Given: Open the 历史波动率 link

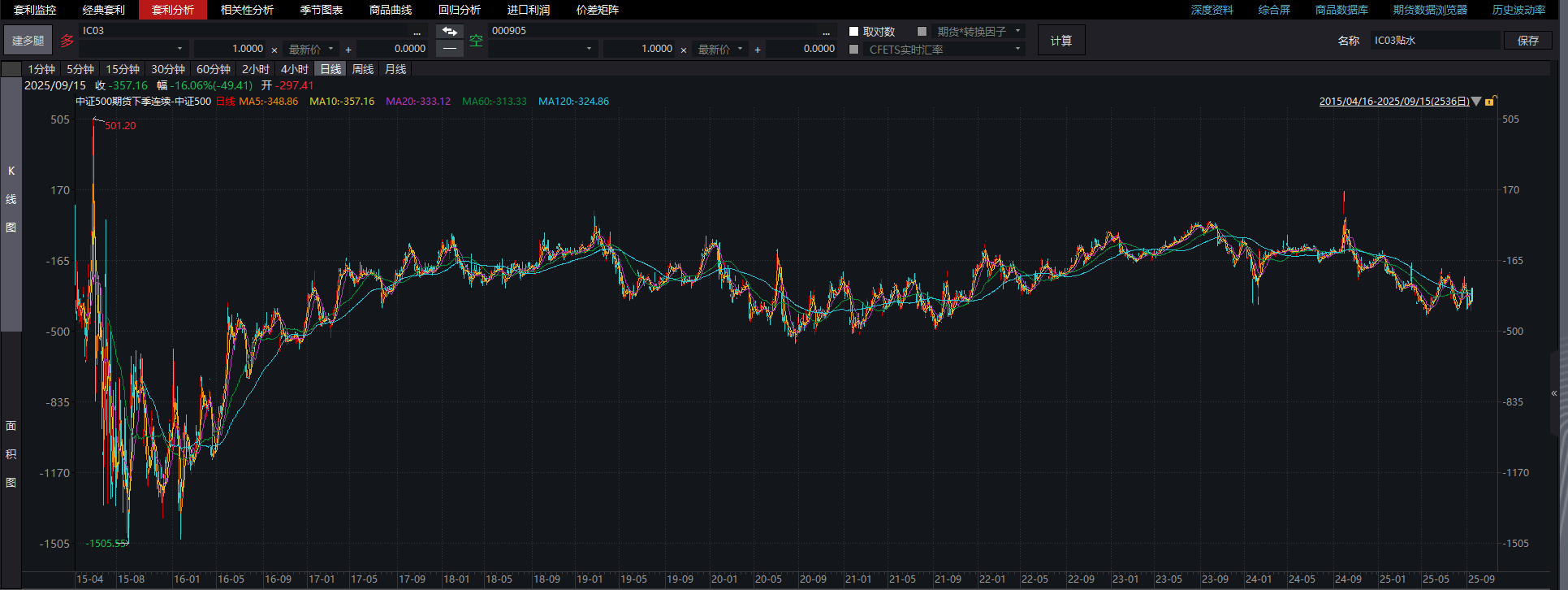Looking at the screenshot, I should [x=1518, y=10].
